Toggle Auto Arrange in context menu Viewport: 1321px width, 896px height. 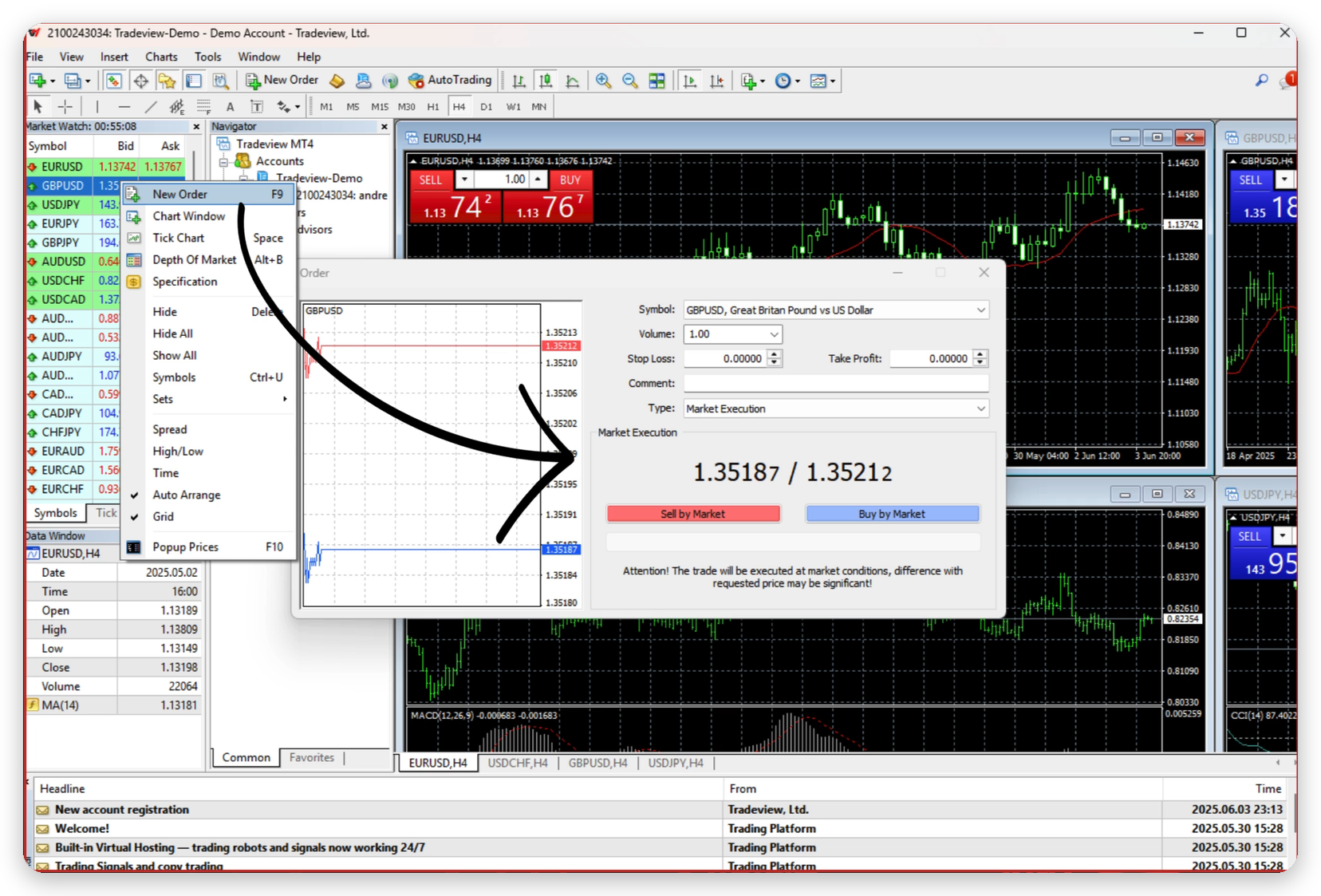click(186, 495)
